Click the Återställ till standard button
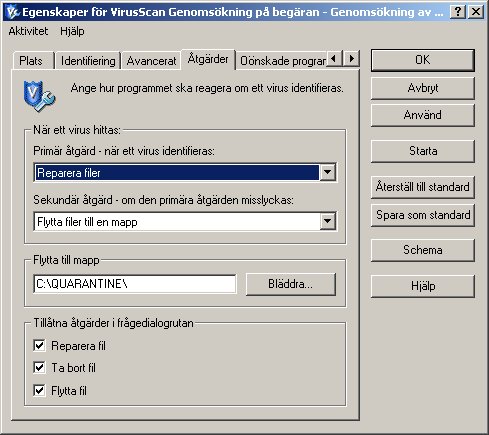The height and width of the screenshot is (435, 489). click(x=423, y=187)
